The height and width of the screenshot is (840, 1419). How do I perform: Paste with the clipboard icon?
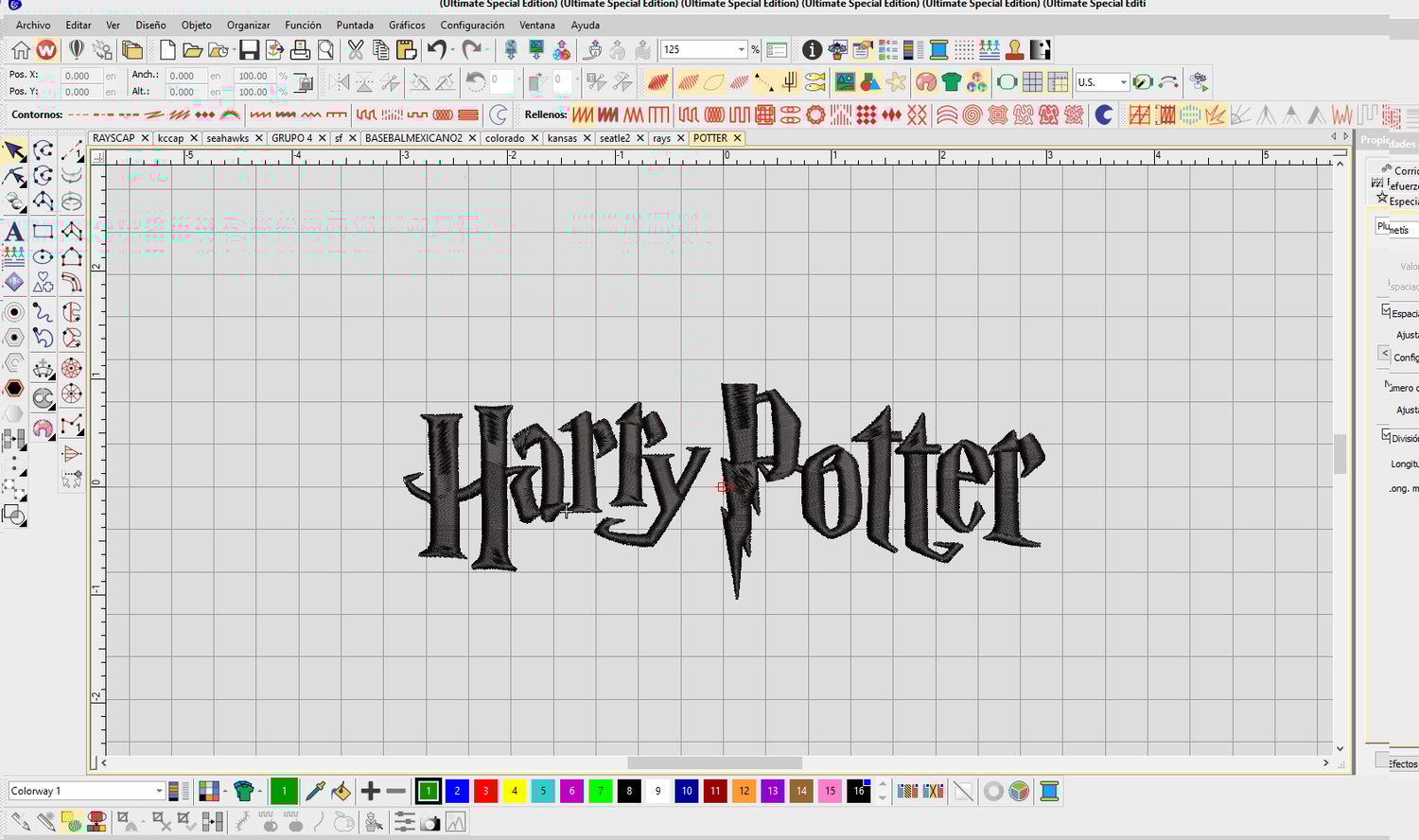click(x=407, y=50)
